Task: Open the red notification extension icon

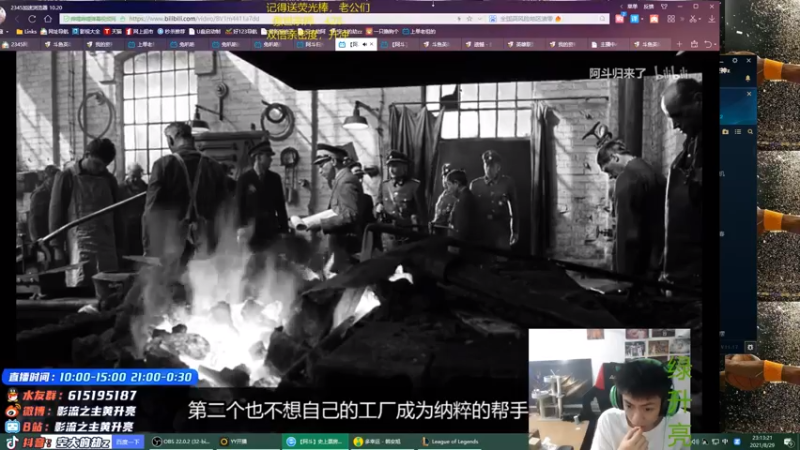Action: pos(619,19)
